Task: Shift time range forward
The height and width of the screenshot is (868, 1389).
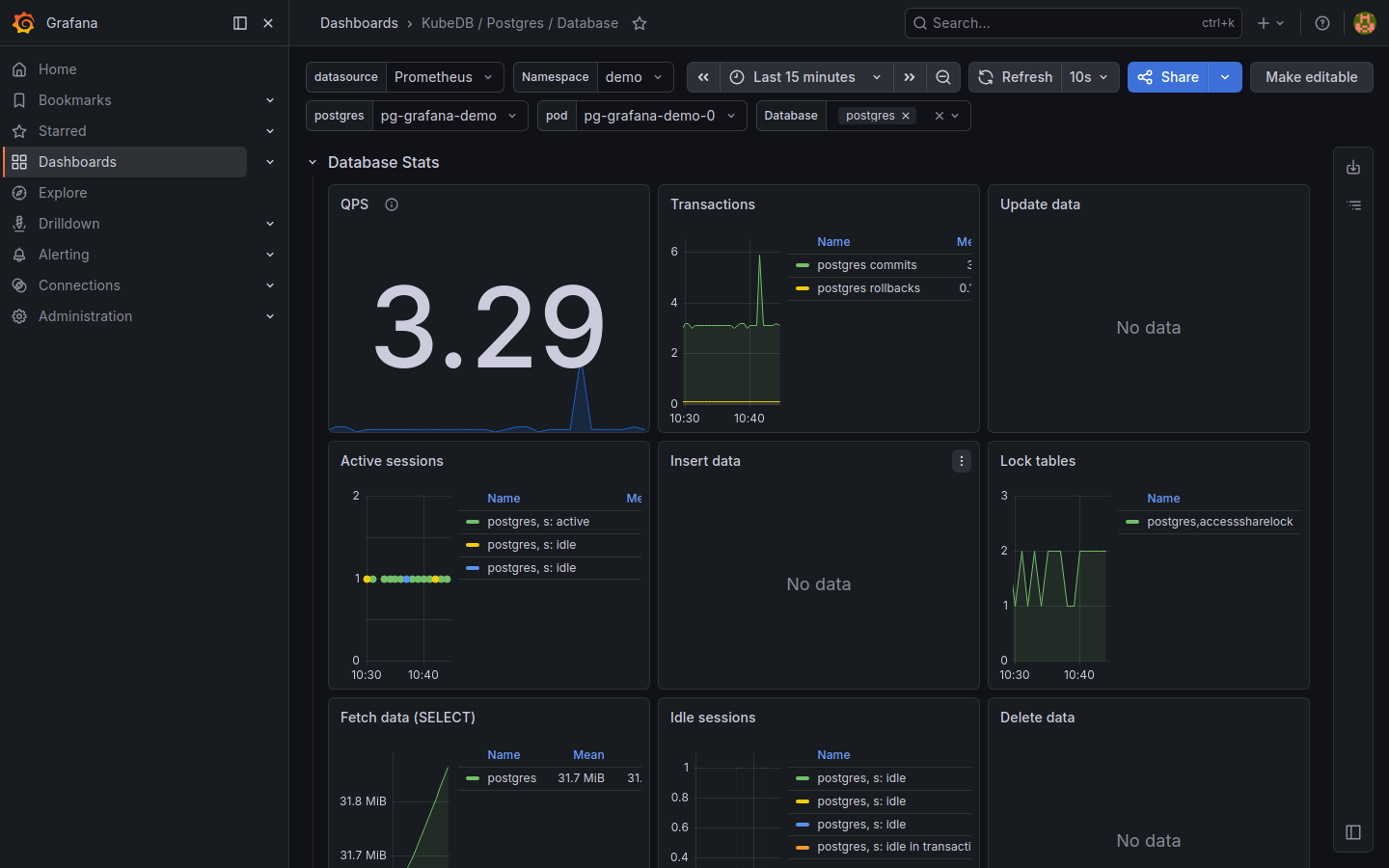Action: pos(910,77)
